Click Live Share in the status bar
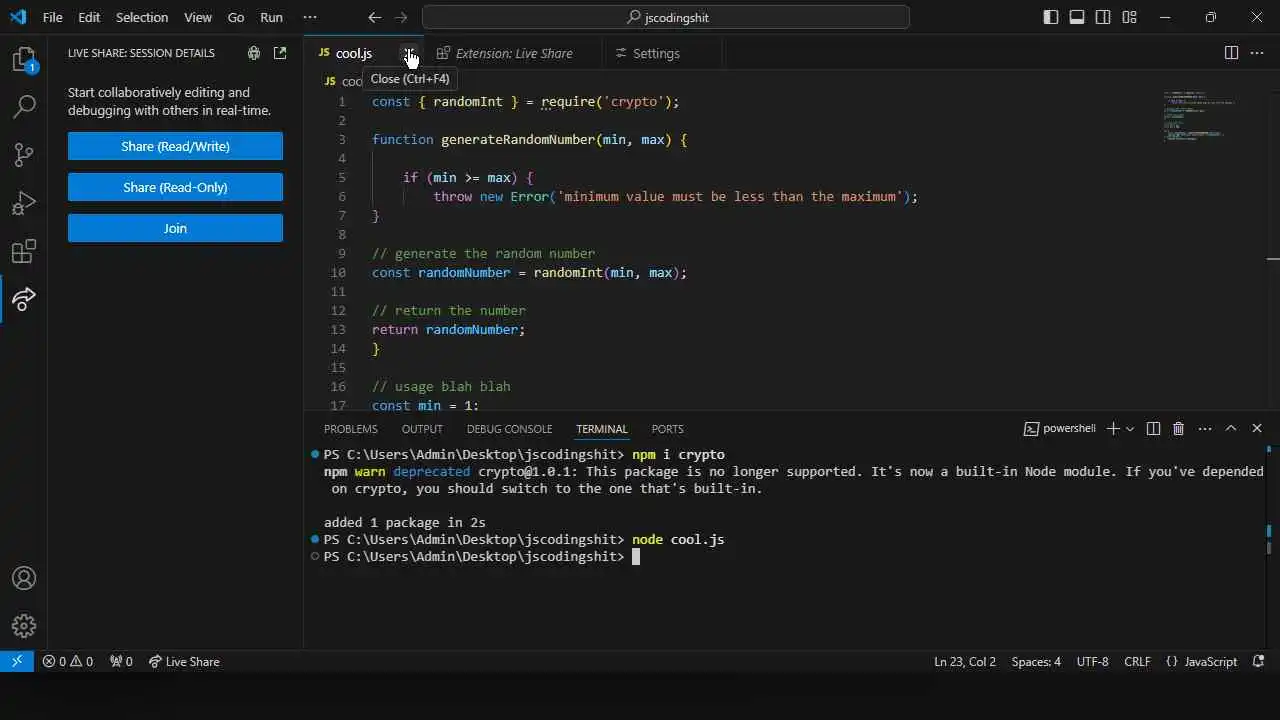The width and height of the screenshot is (1280, 720). pyautogui.click(x=184, y=661)
